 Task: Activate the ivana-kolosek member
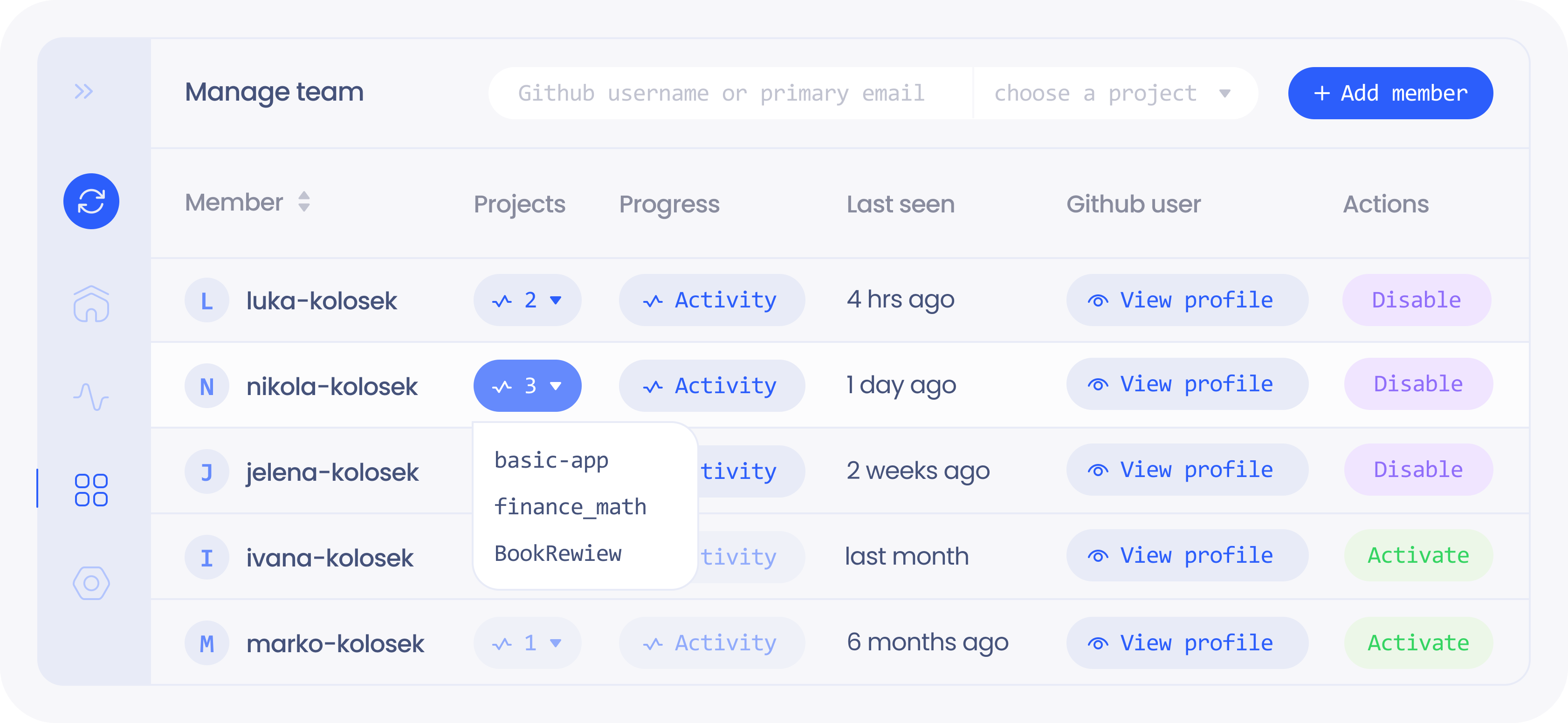(1418, 555)
